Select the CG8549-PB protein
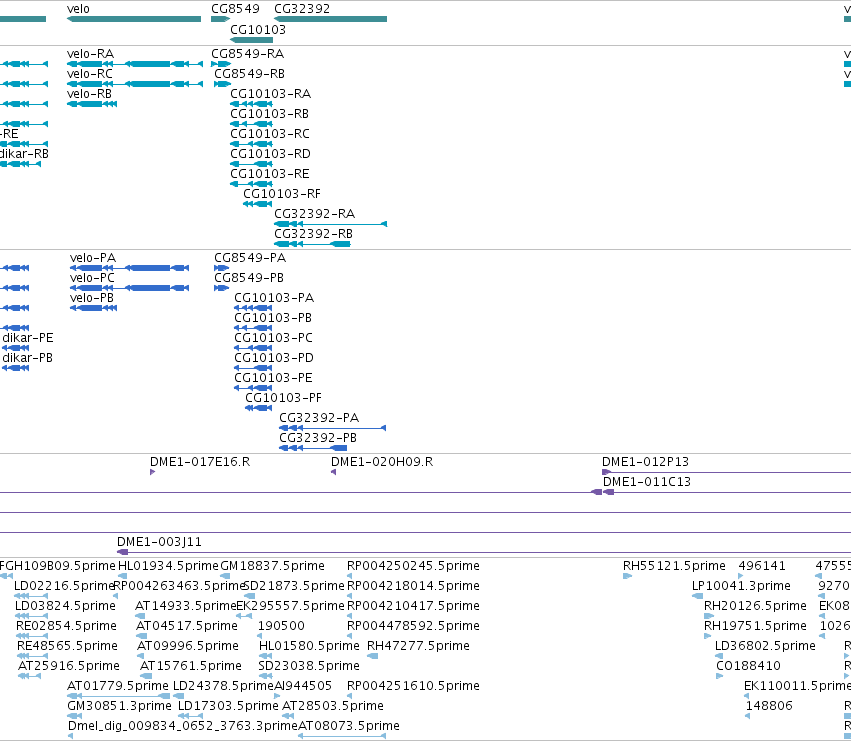Viewport: 851px width, 741px height. [x=221, y=288]
